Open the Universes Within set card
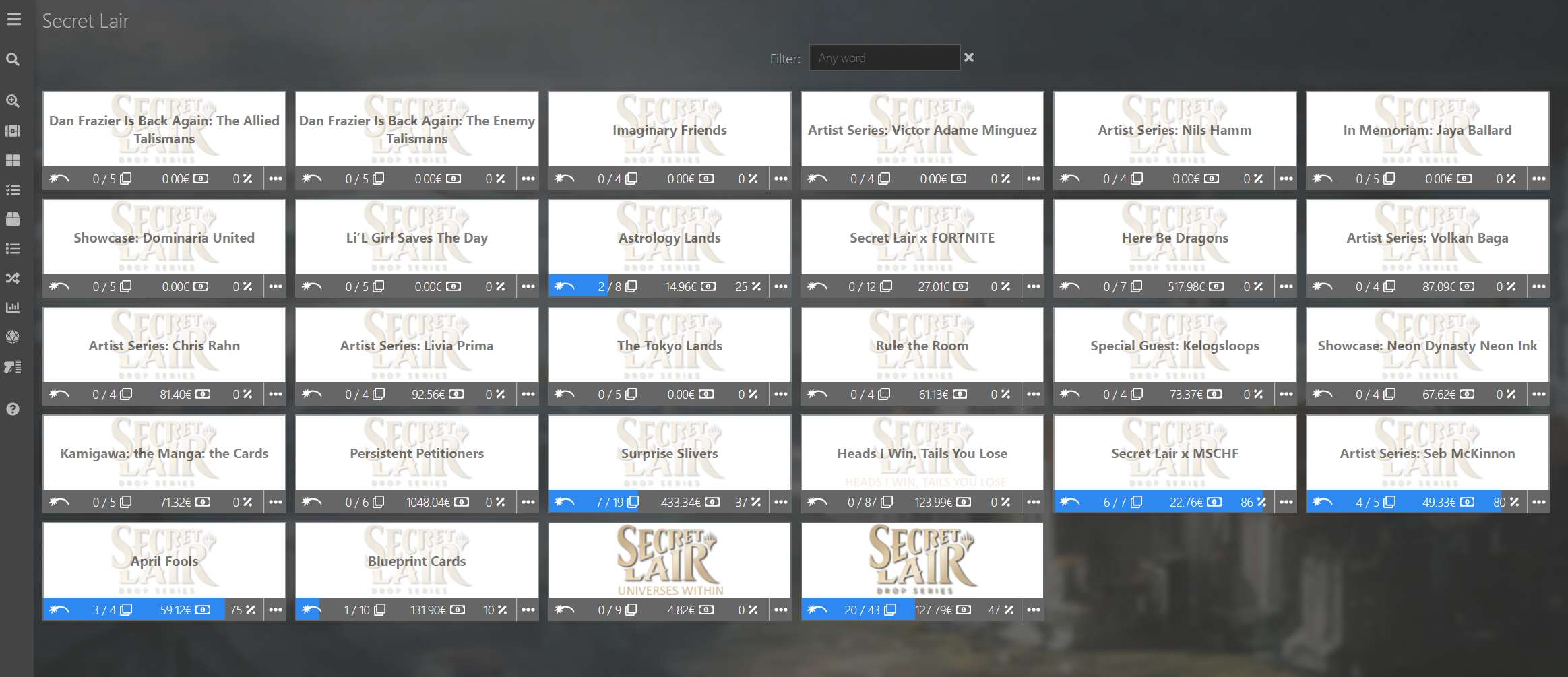1568x677 pixels. [670, 560]
